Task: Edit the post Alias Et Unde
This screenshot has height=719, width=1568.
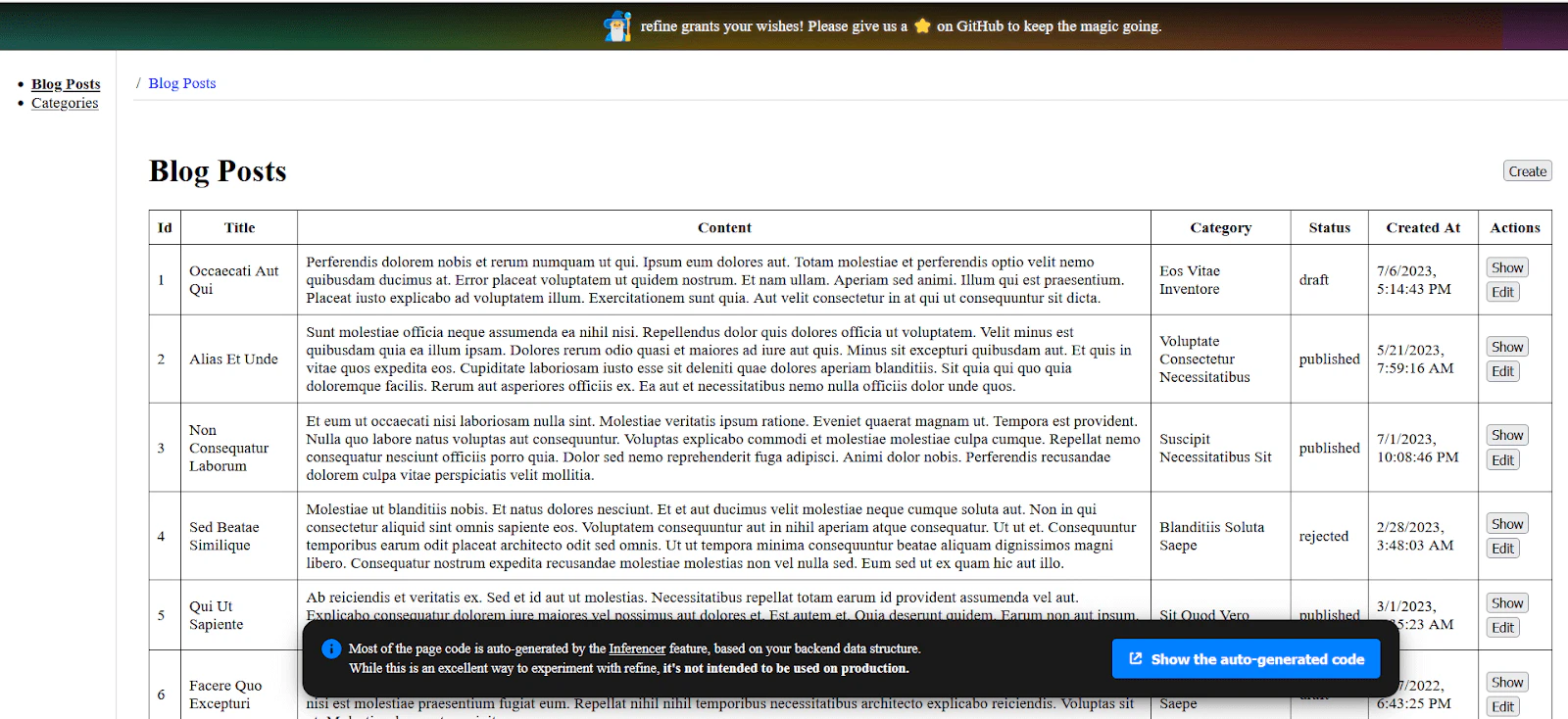Action: [1502, 371]
